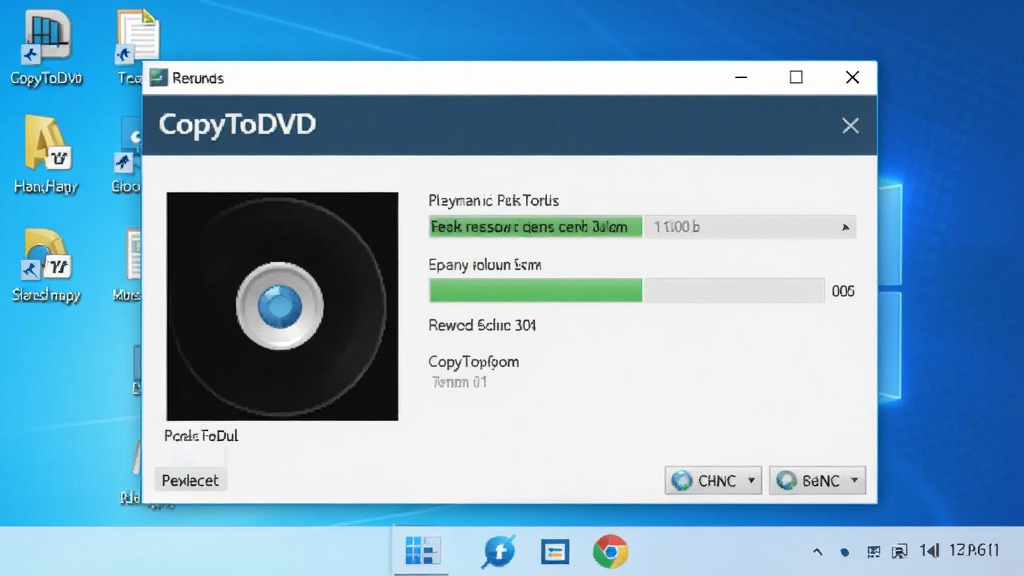
Task: Click the Epany ioloun progress bar
Action: tap(626, 291)
